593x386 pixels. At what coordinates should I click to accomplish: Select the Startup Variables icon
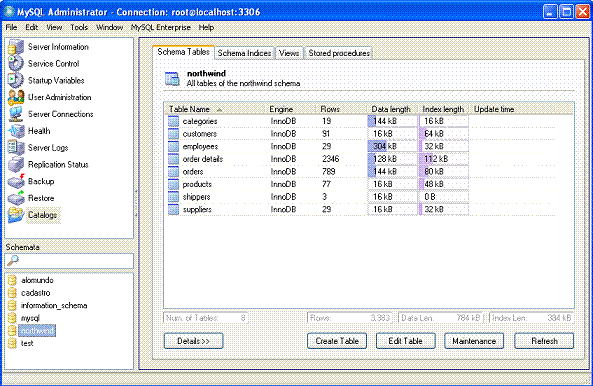tap(16, 80)
